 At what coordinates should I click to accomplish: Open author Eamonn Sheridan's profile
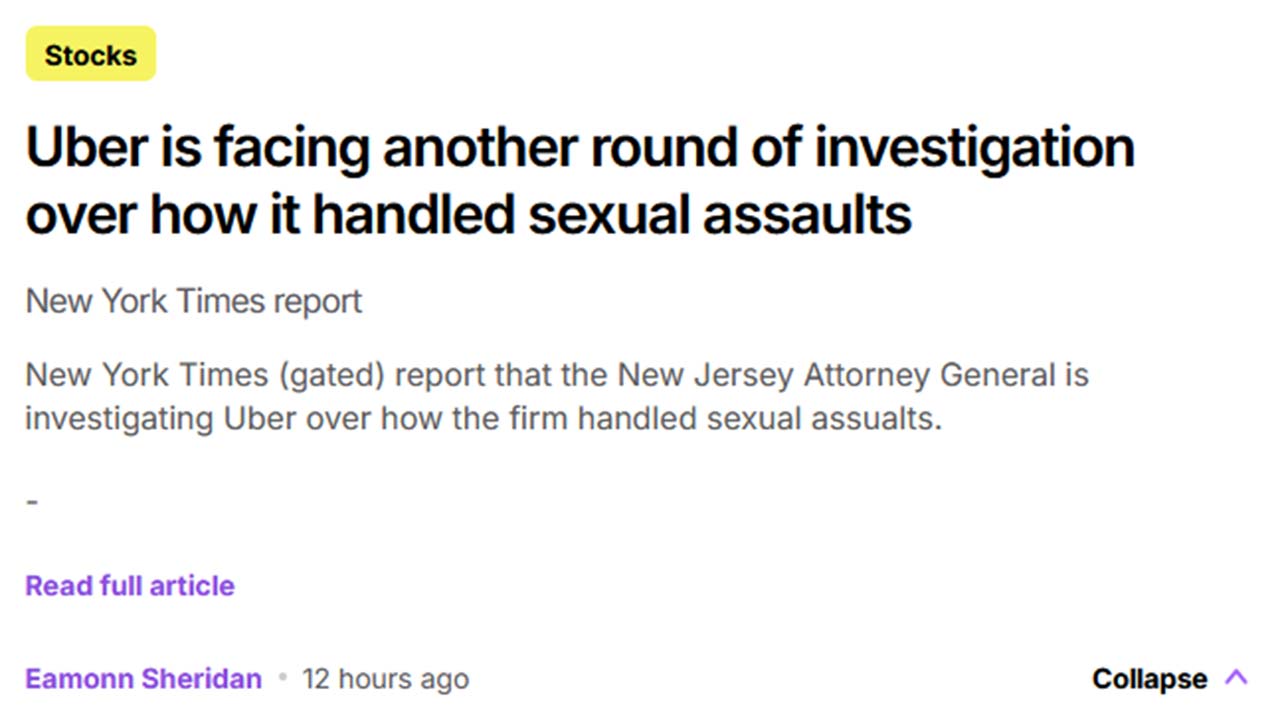click(x=143, y=679)
